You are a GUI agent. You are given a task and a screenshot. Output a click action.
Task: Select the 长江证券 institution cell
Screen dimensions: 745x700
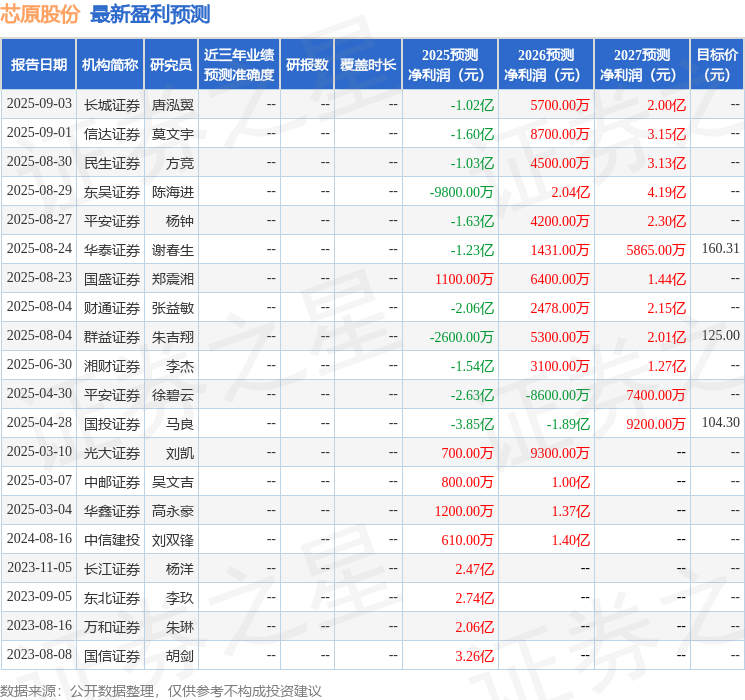point(112,569)
